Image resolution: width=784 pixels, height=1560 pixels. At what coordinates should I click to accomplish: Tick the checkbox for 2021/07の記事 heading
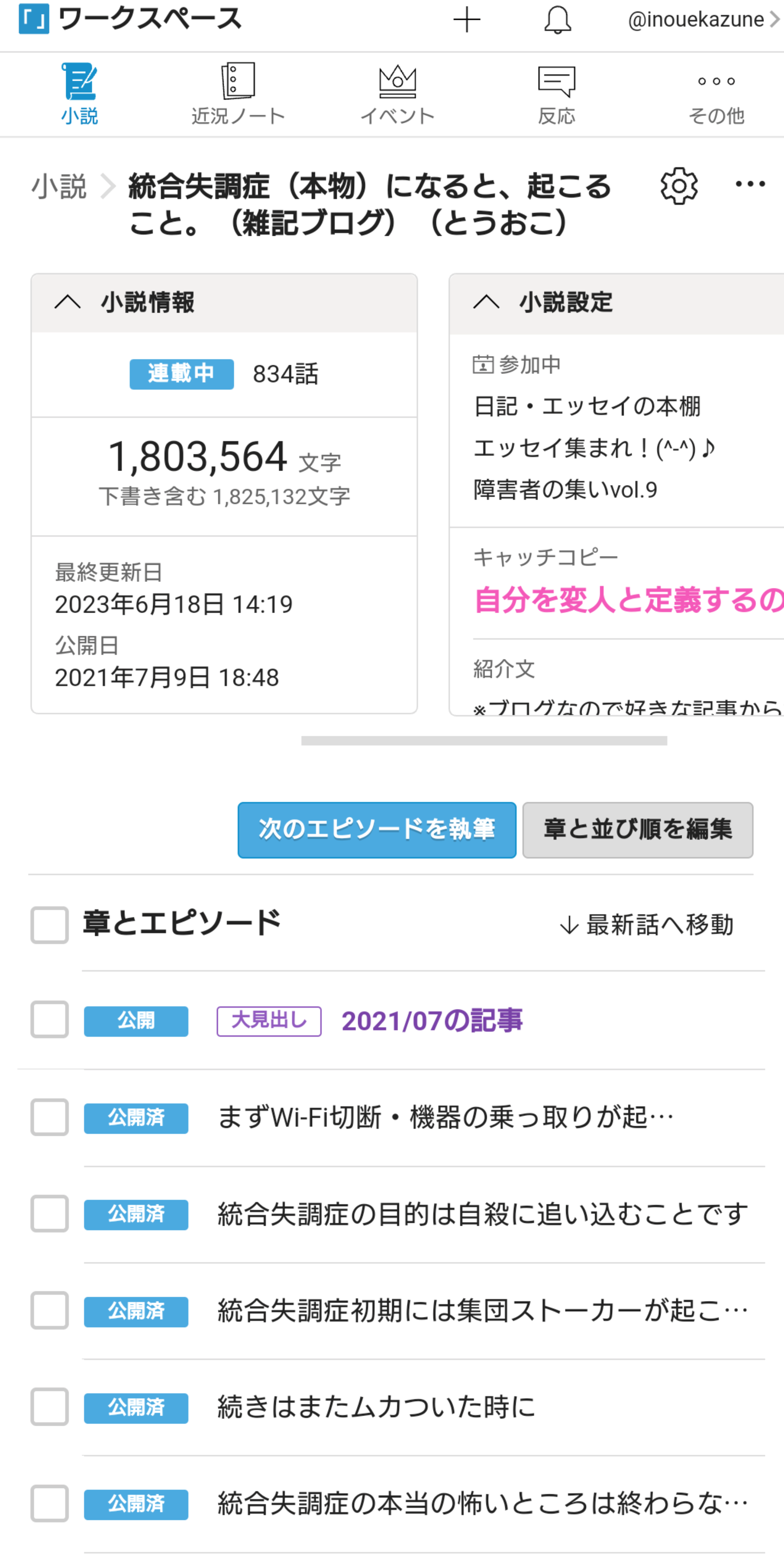50,1019
